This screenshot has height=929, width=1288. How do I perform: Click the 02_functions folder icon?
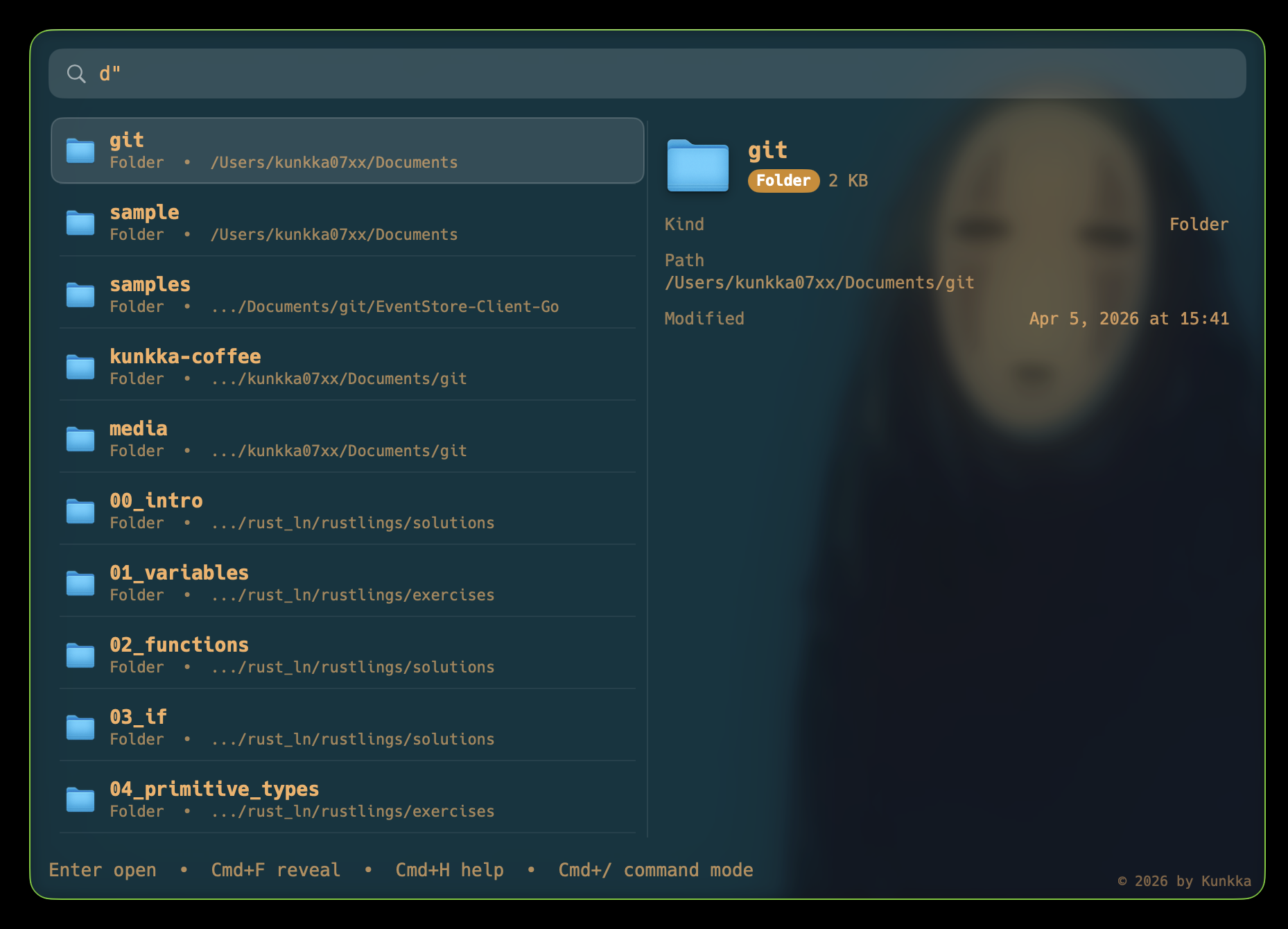click(x=80, y=656)
